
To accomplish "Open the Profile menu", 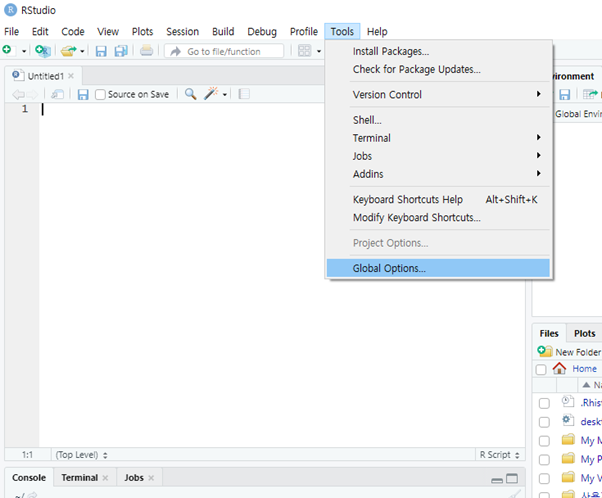I will (304, 31).
